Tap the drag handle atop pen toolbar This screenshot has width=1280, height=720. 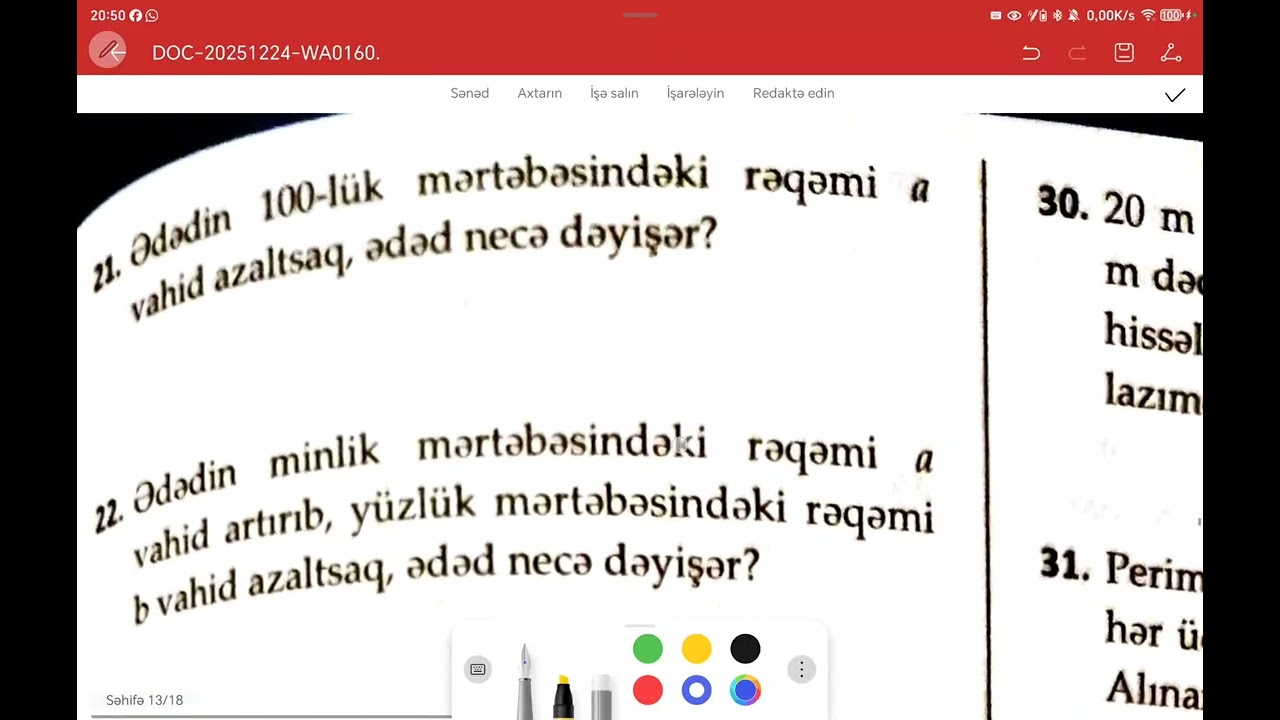coord(640,626)
